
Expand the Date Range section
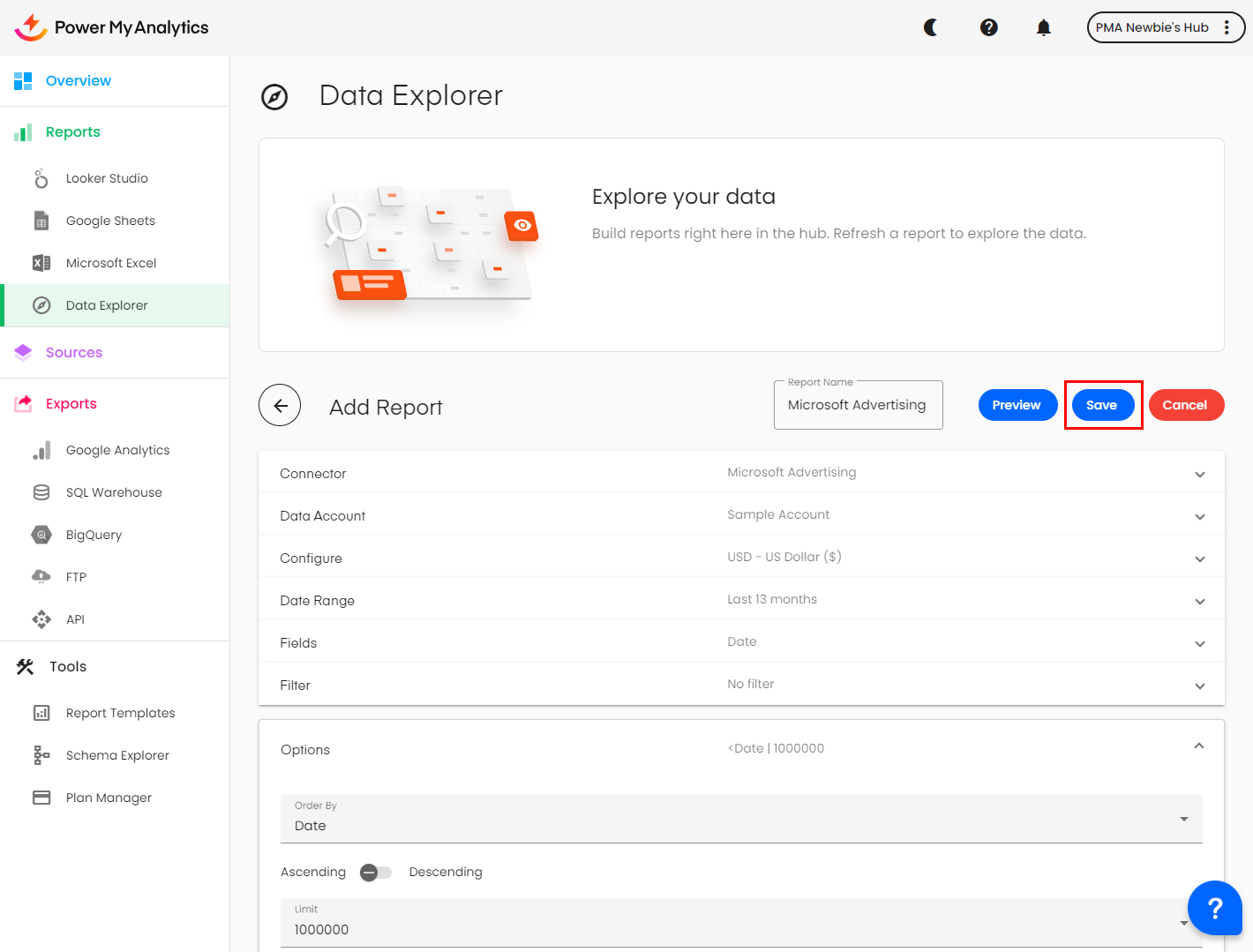pos(1199,601)
